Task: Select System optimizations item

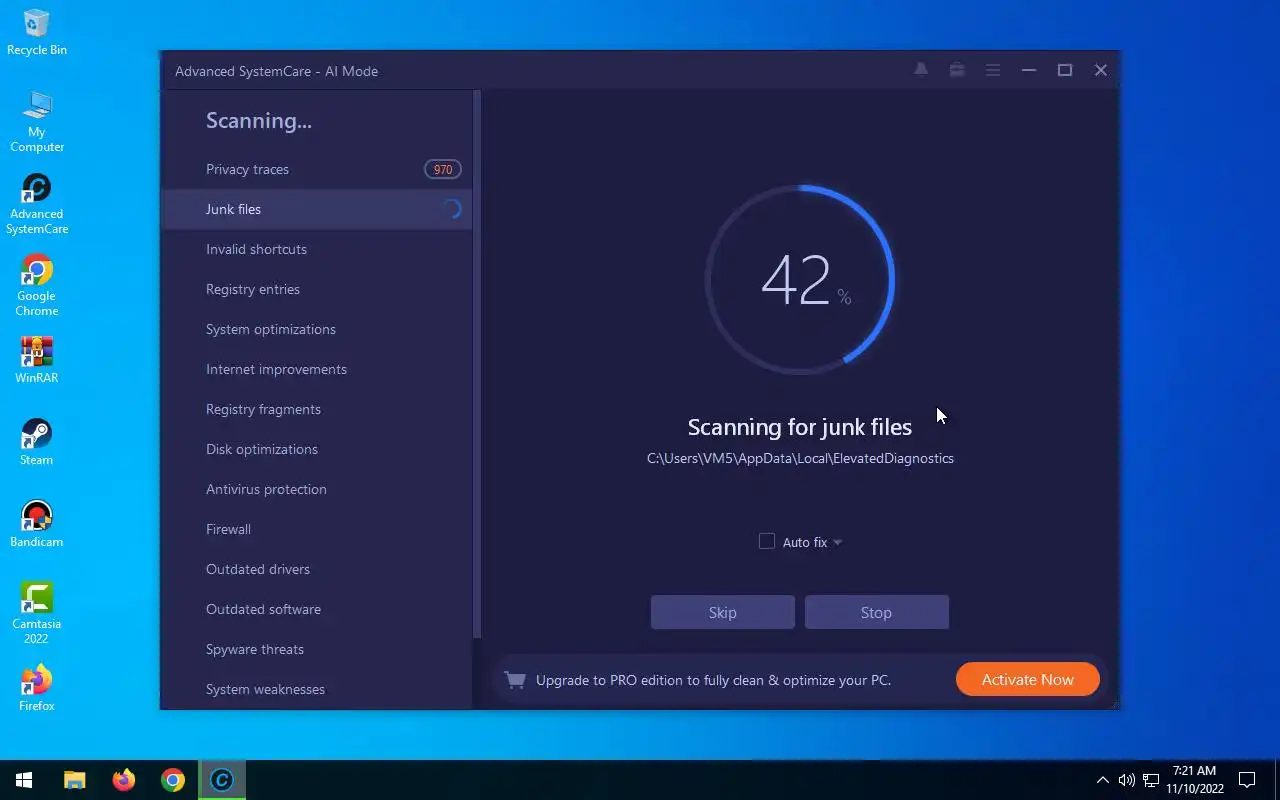Action: click(x=317, y=329)
